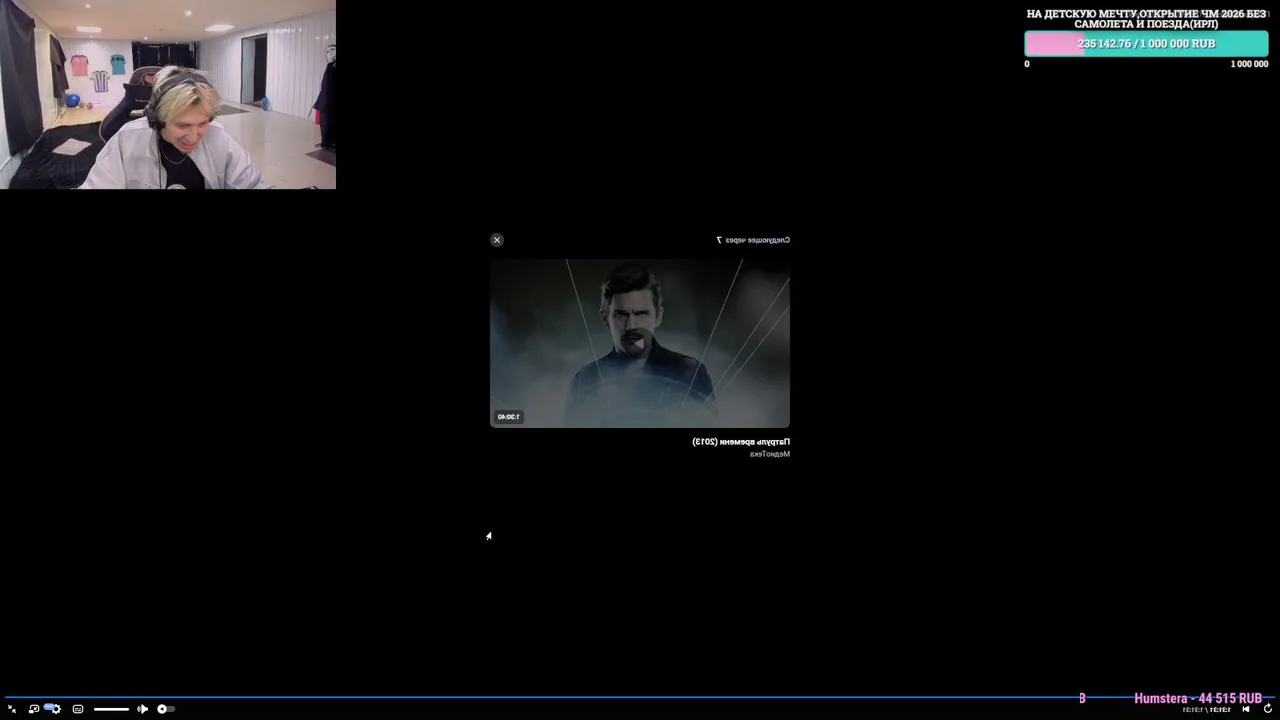Screen dimensions: 1280x720
Task: Click the donation goal progress bar
Action: click(1146, 44)
